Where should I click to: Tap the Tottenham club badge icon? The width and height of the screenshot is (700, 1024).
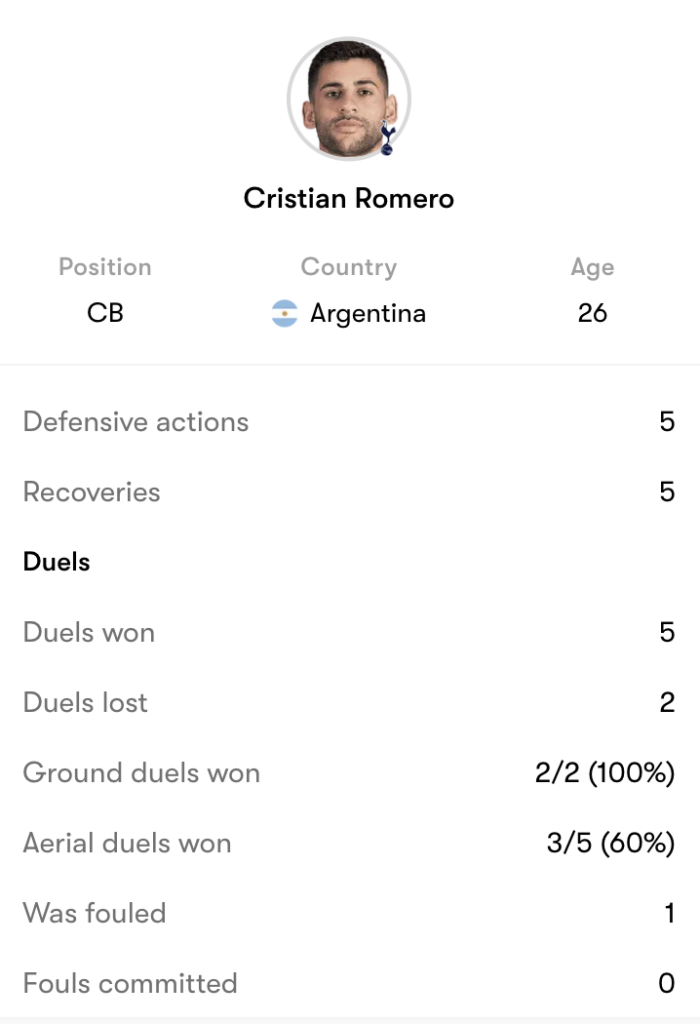coord(387,137)
